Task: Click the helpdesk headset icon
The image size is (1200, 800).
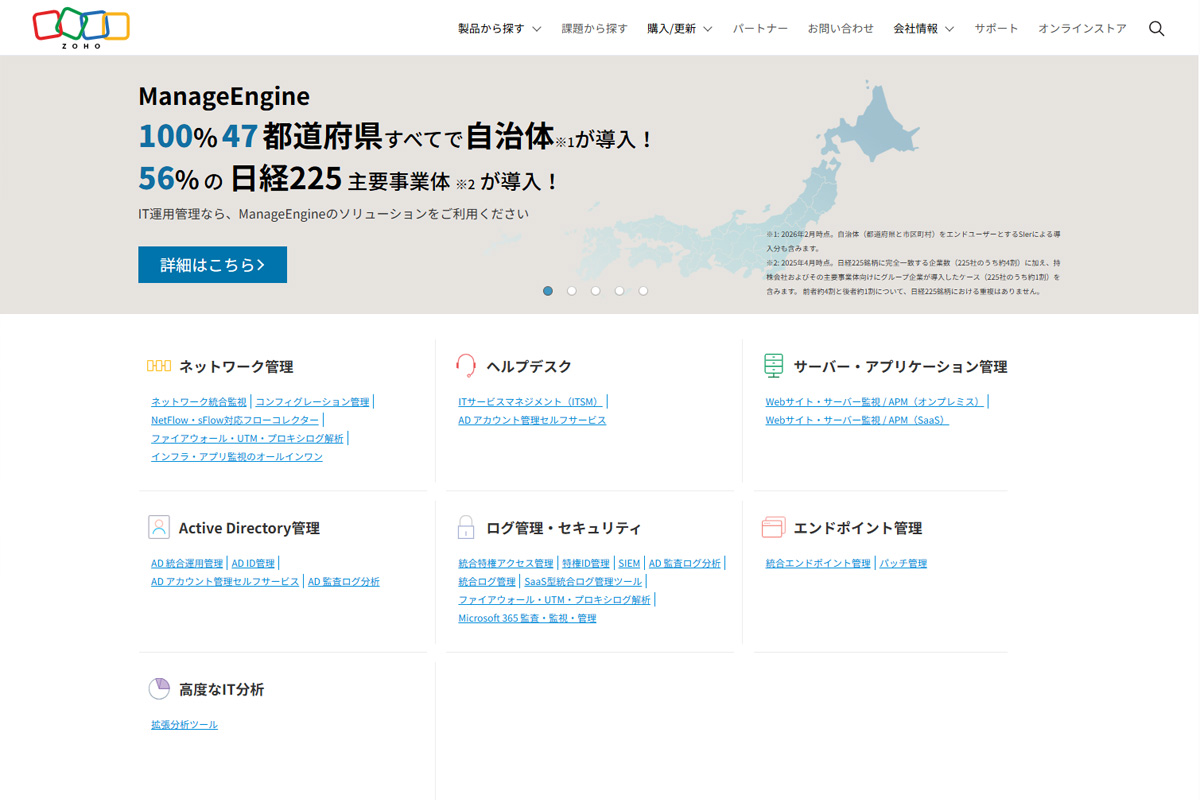Action: point(466,366)
